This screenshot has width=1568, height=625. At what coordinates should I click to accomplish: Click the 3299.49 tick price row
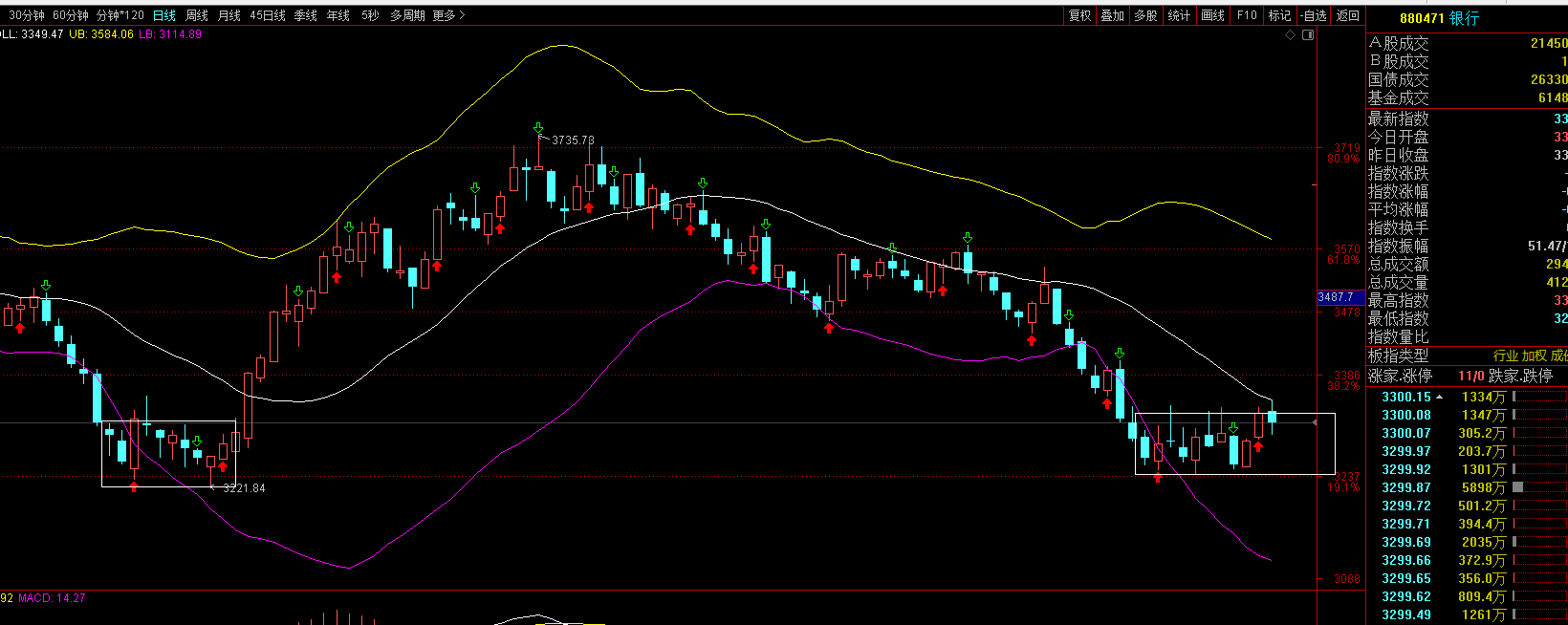1468,614
